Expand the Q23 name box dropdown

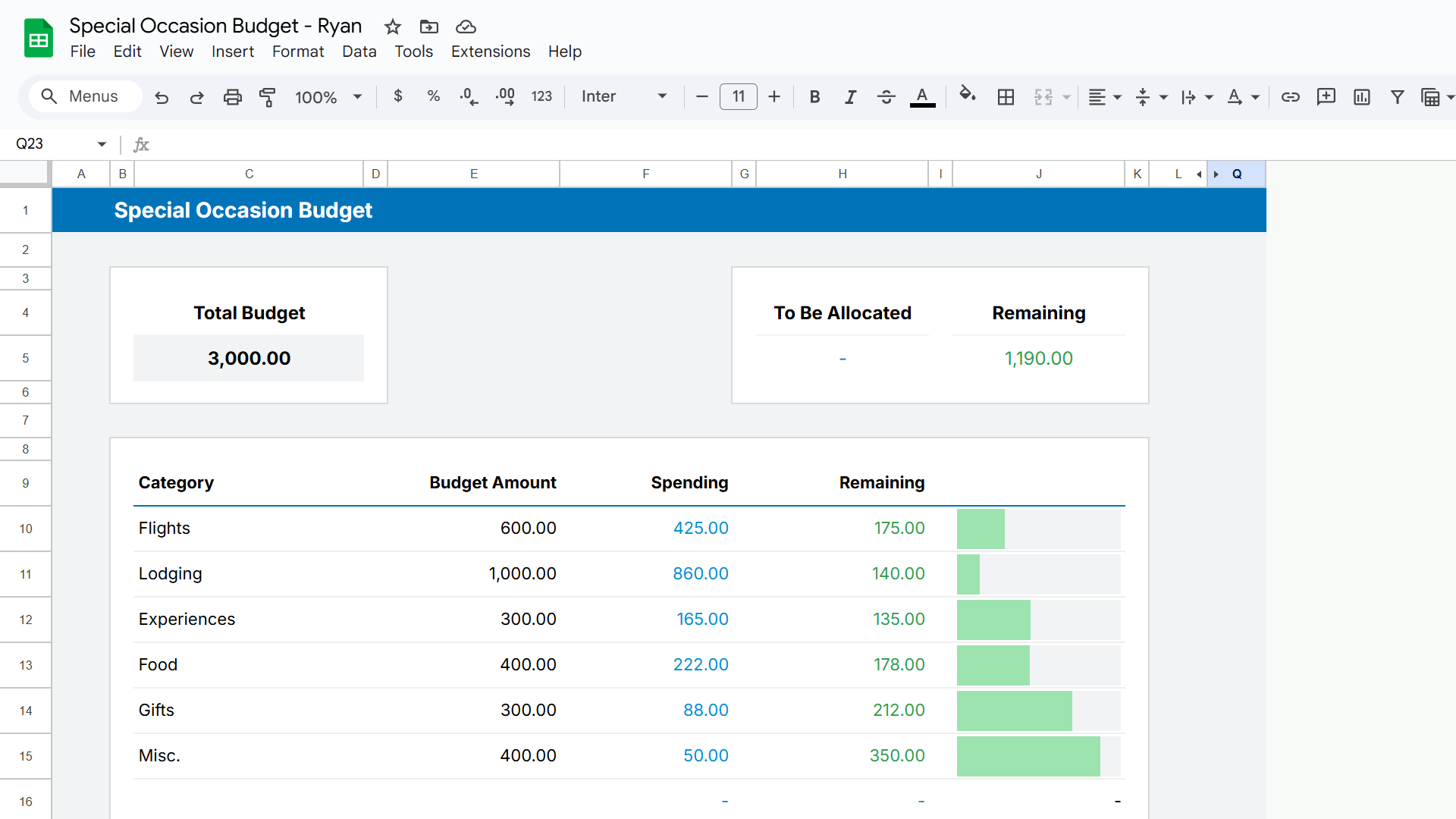pyautogui.click(x=102, y=144)
